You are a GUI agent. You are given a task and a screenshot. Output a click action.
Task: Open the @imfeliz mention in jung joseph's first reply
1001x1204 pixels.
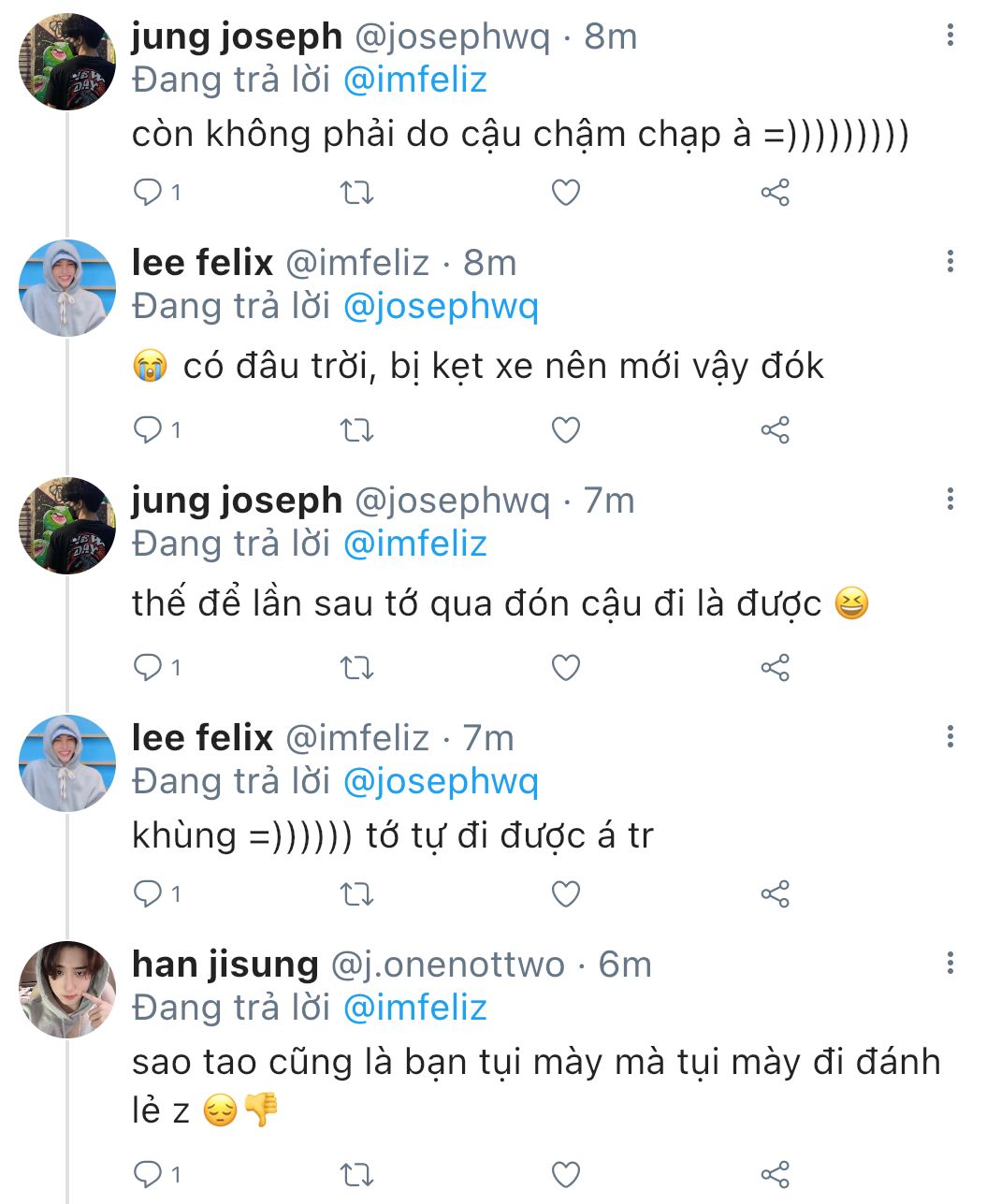(415, 80)
